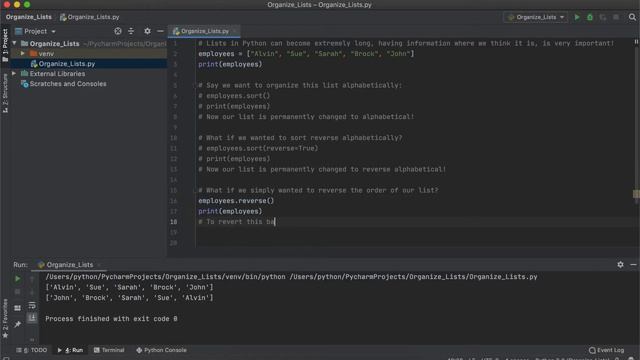Screen dimensions: 640x360
Task: Click the employees list definition on line 2
Action: pos(306,53)
